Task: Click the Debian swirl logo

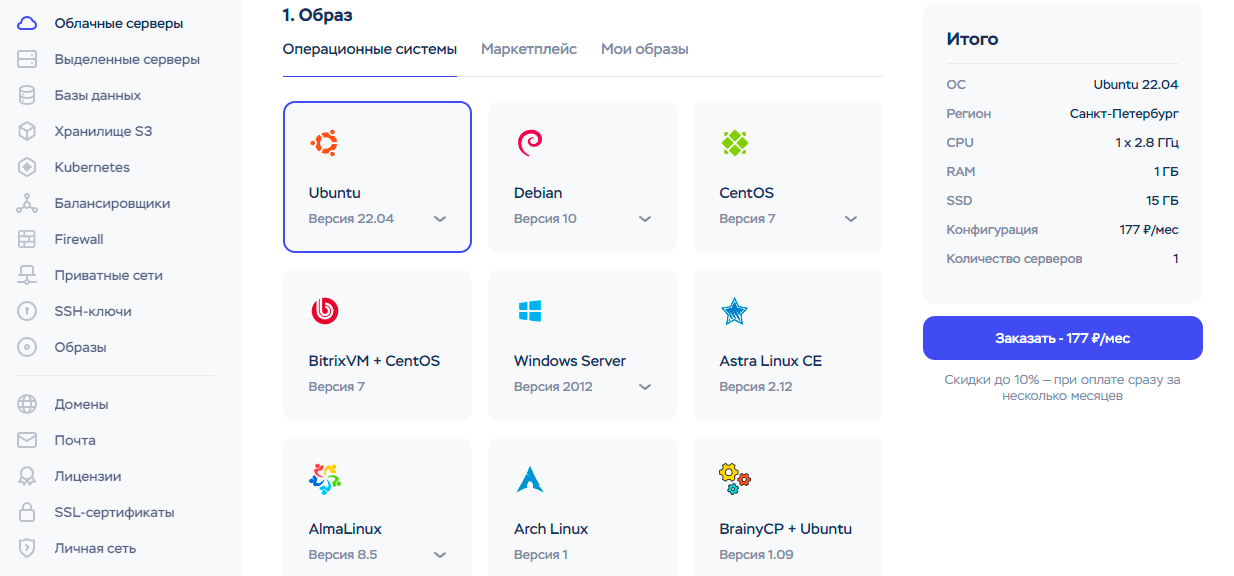Action: point(529,143)
